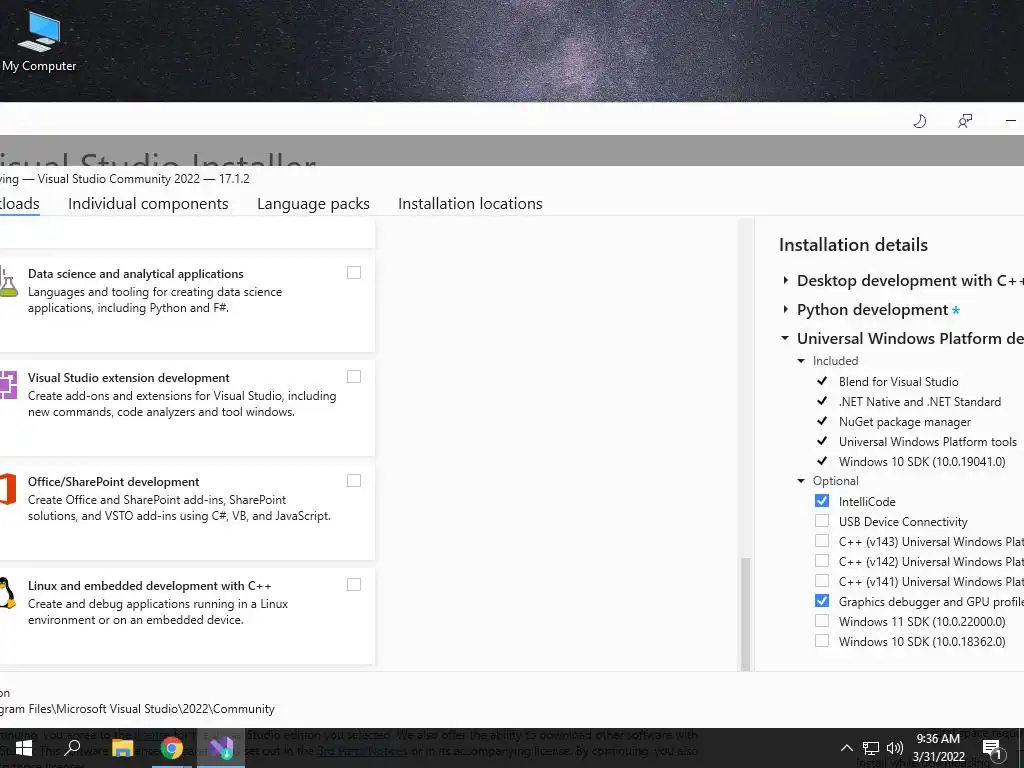This screenshot has height=768, width=1024.
Task: Click the flask icon for Data science
Action: (x=8, y=282)
